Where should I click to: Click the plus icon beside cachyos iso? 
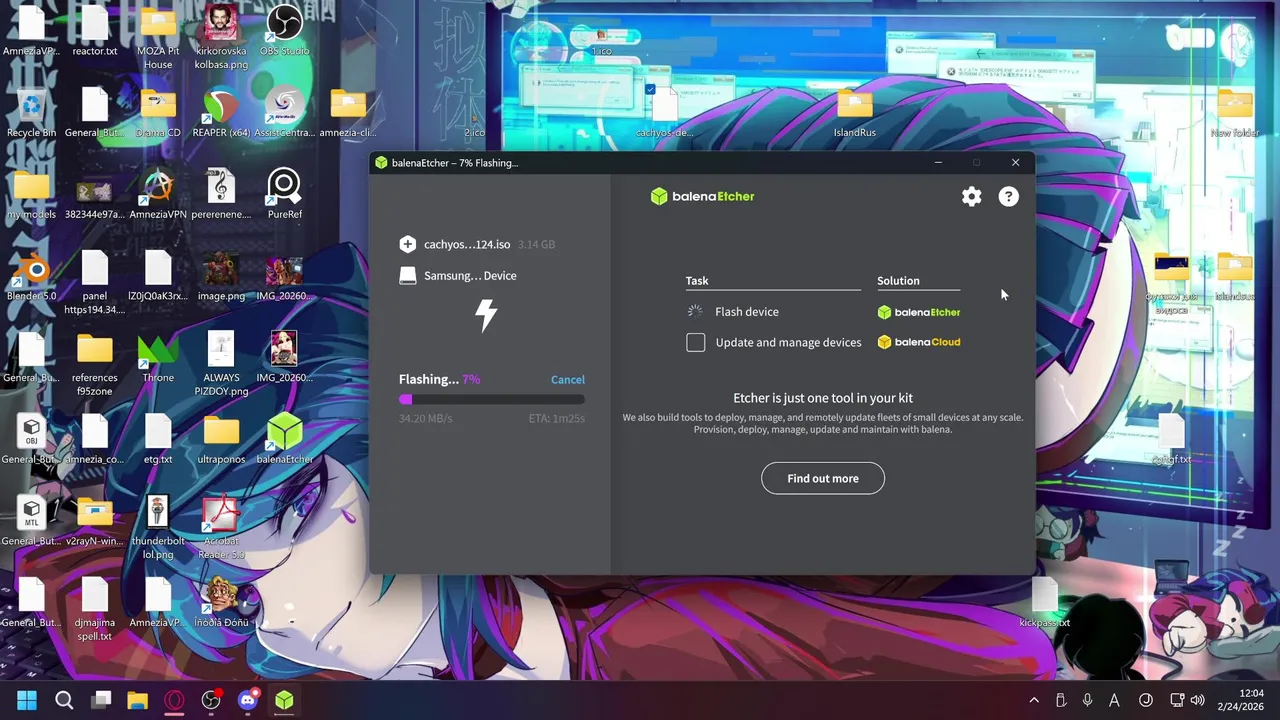click(407, 244)
